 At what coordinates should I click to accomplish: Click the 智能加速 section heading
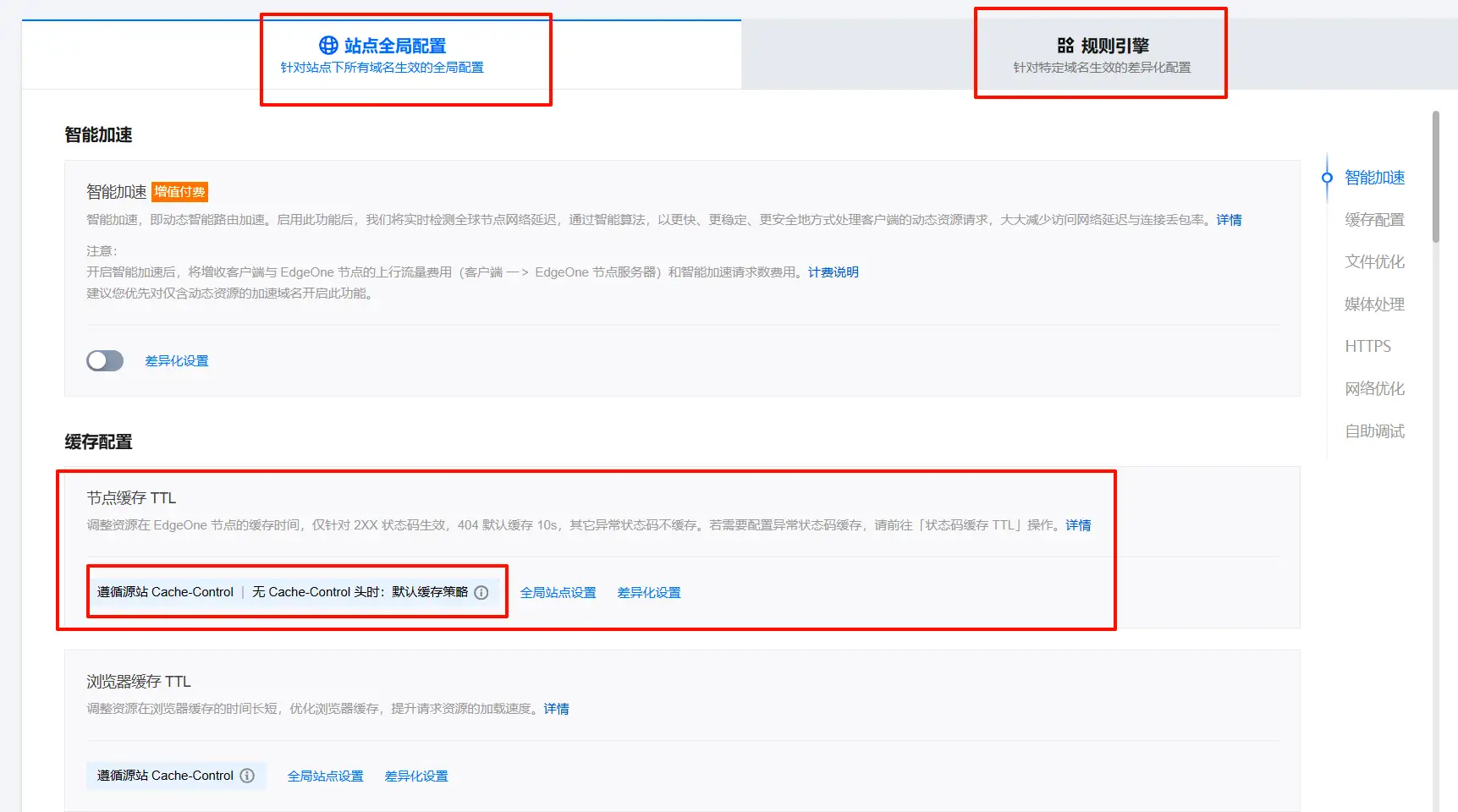pyautogui.click(x=98, y=135)
